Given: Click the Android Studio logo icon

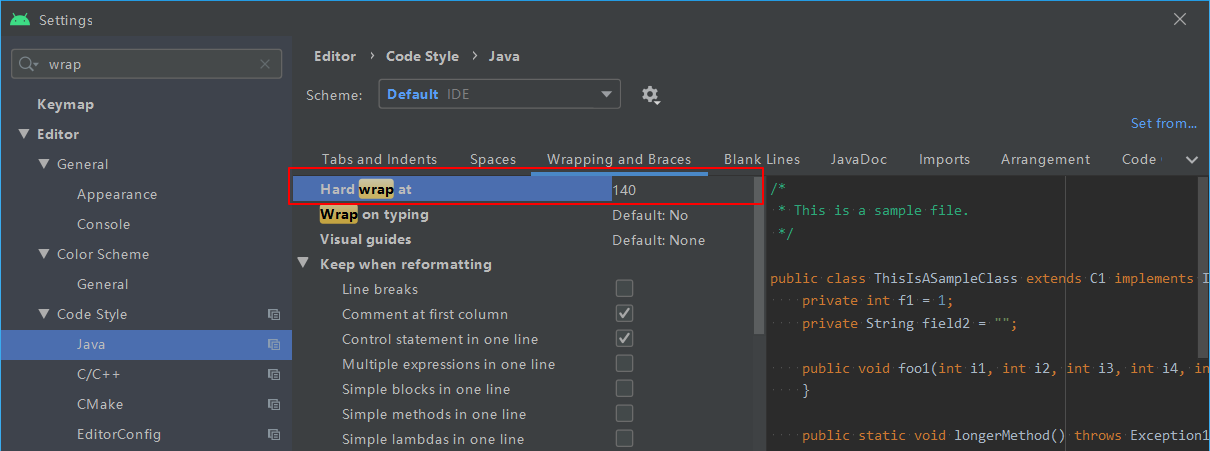Looking at the screenshot, I should tap(20, 19).
